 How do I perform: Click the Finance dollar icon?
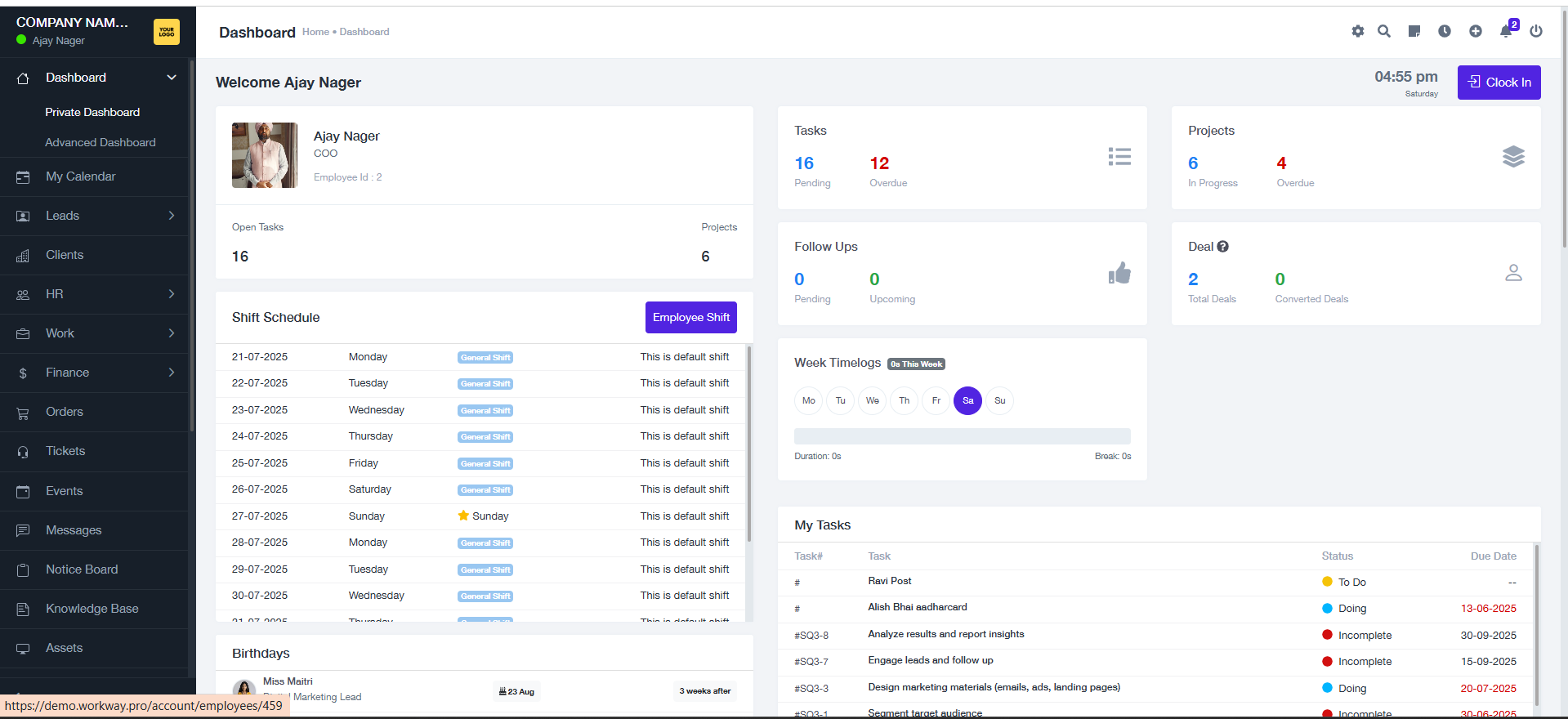(23, 373)
